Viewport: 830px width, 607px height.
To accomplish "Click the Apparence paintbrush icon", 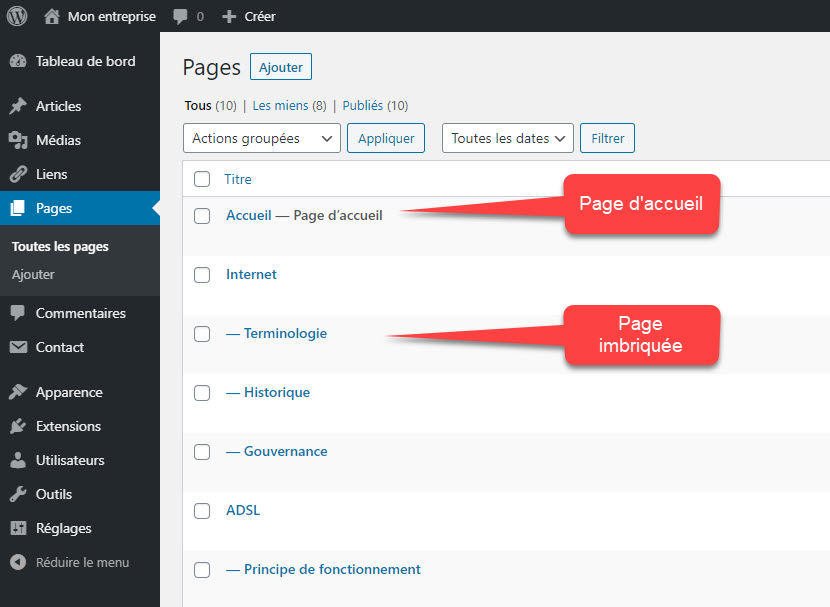I will 18,392.
